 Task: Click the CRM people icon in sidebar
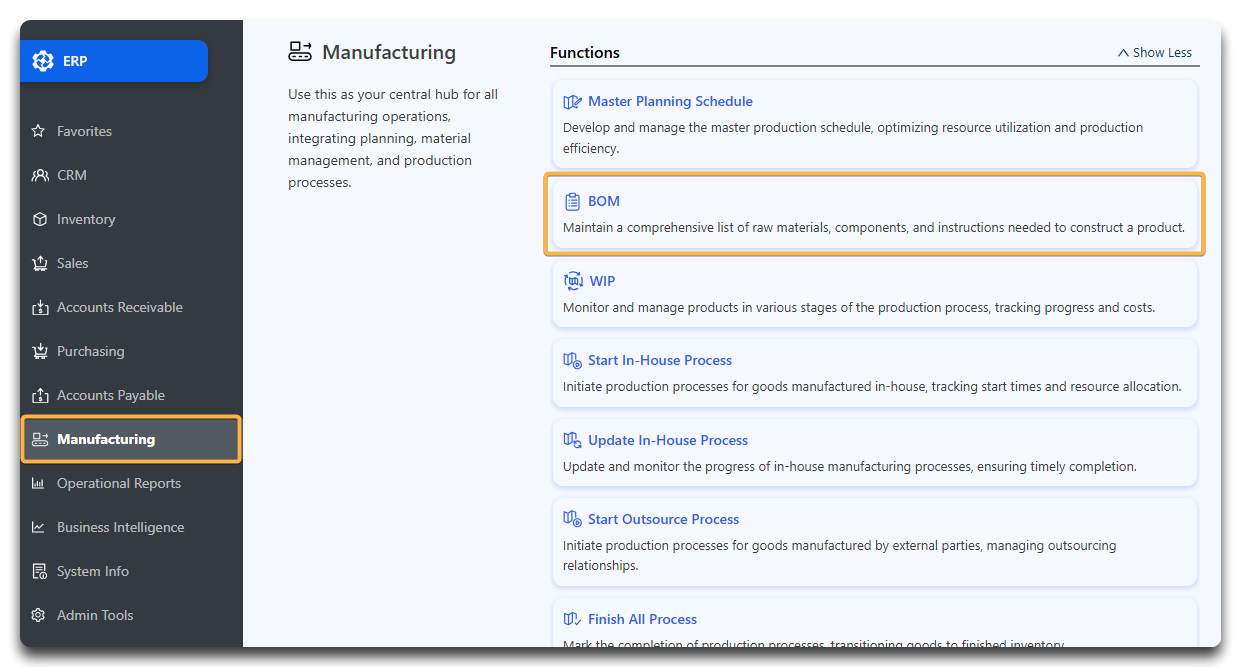(x=39, y=175)
